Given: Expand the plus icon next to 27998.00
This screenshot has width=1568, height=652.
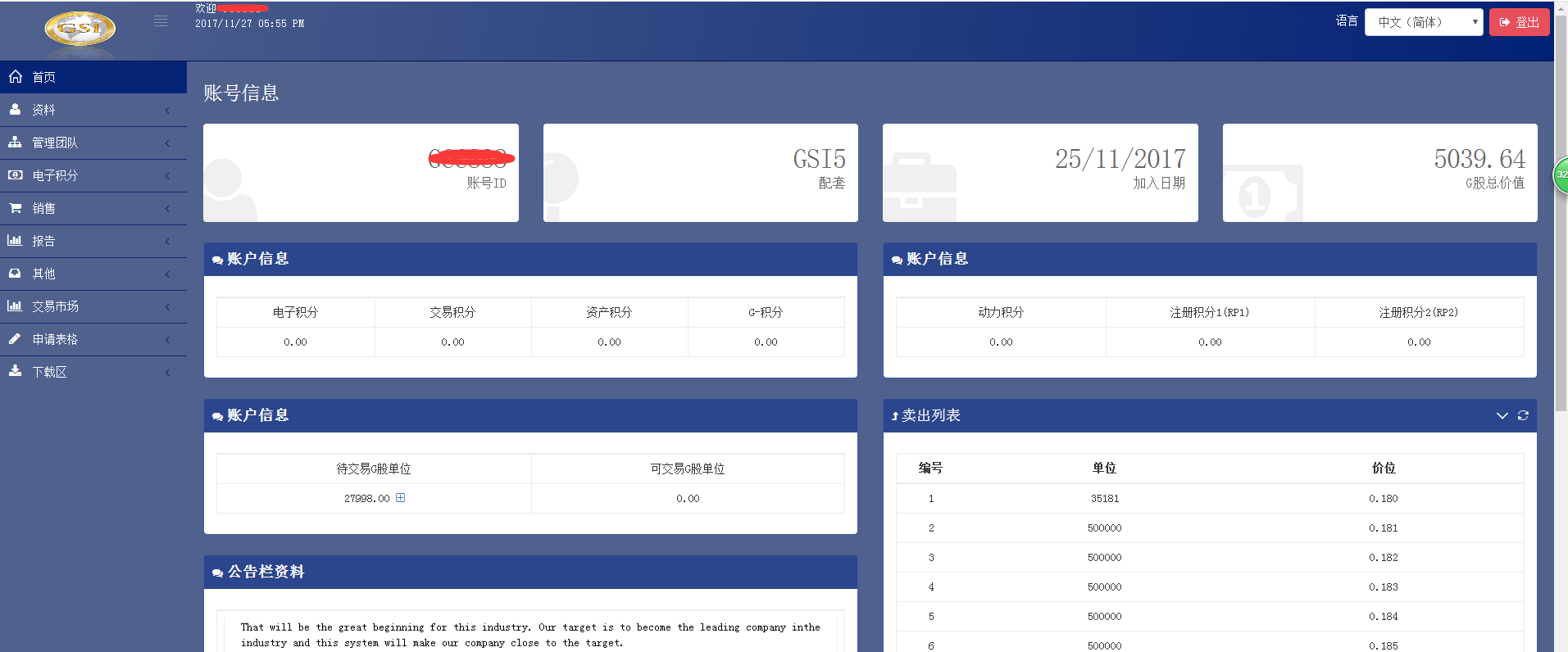Looking at the screenshot, I should click(401, 498).
